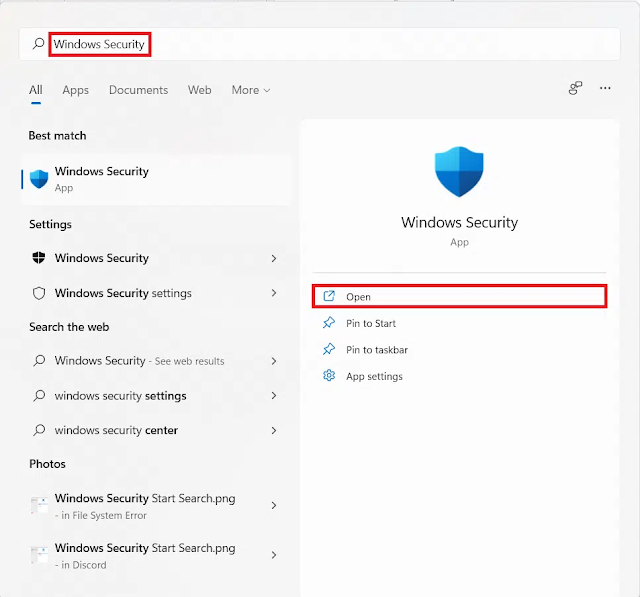Switch to the Web tab
This screenshot has height=597, width=640.
(x=200, y=90)
